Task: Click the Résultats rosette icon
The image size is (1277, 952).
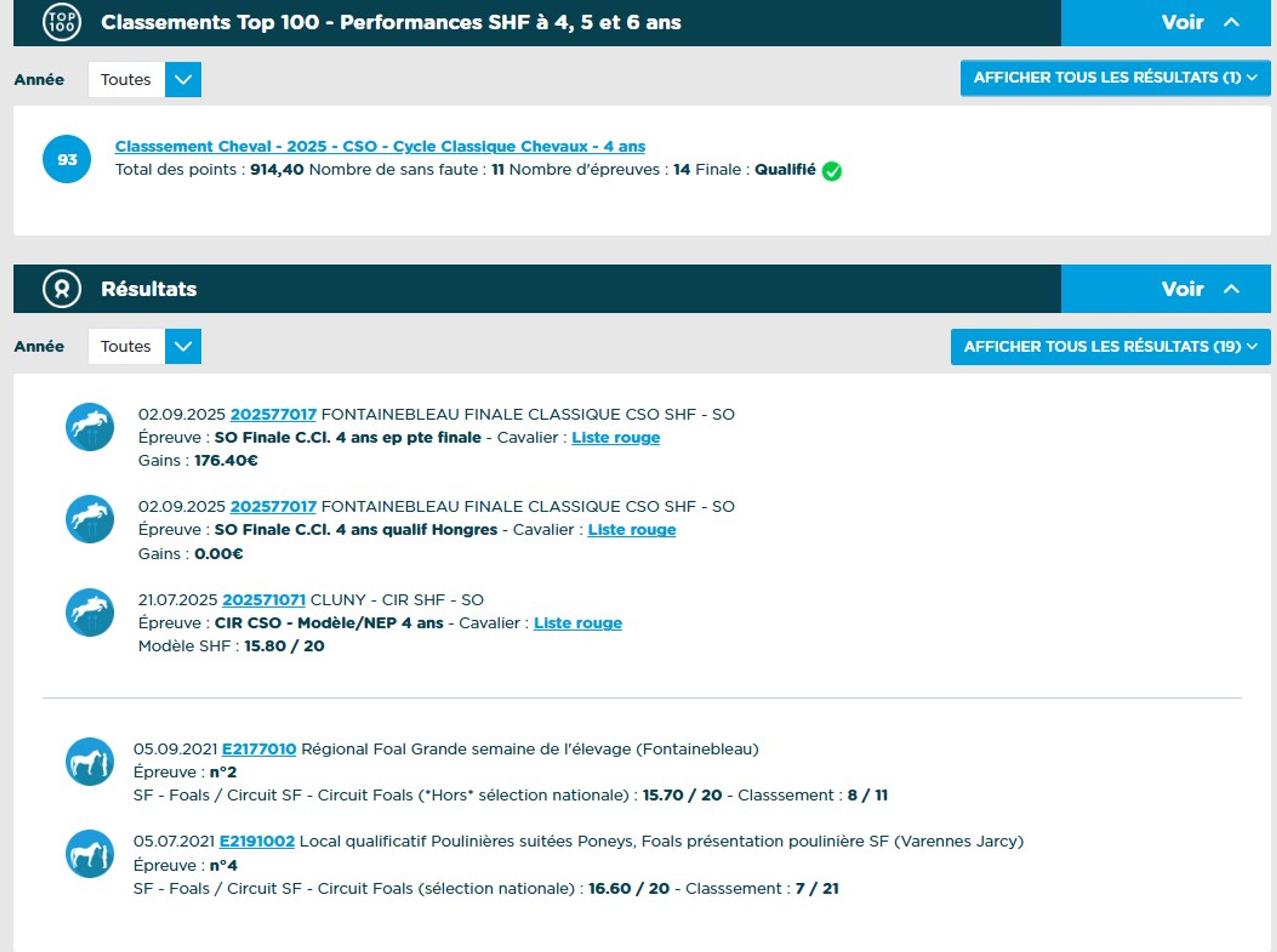Action: (62, 289)
